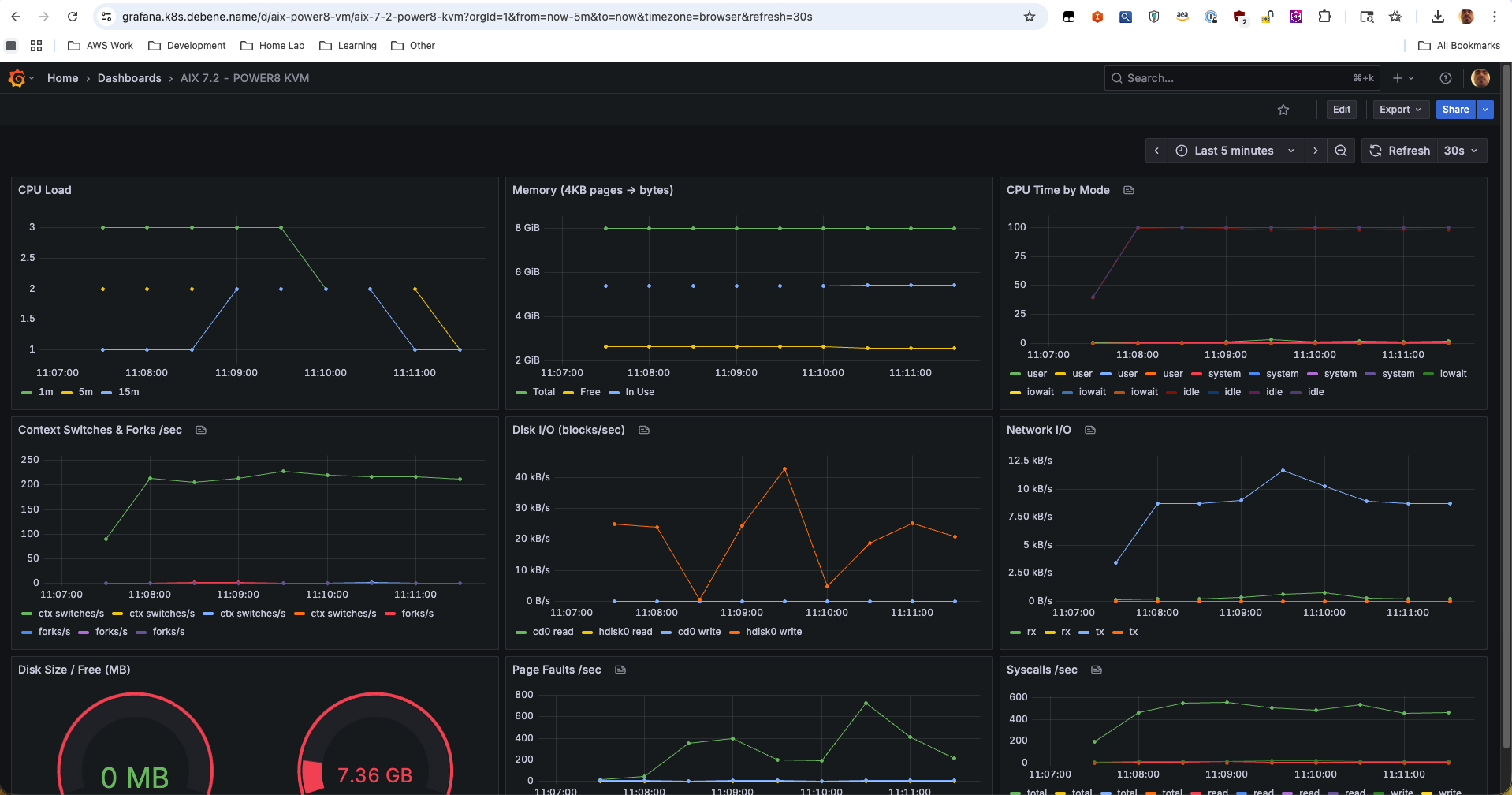The width and height of the screenshot is (1512, 795).
Task: Click the add (+) icon near the search bar
Action: [x=1398, y=77]
